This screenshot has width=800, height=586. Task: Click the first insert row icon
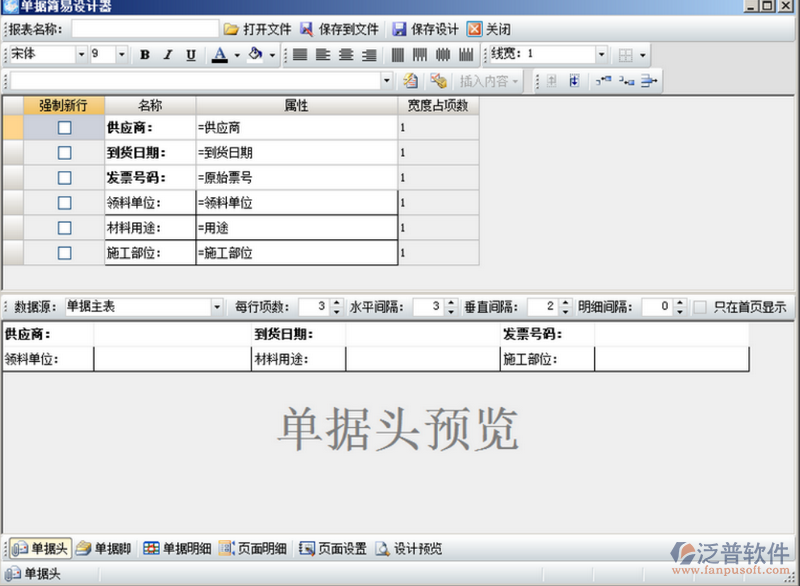pos(603,81)
